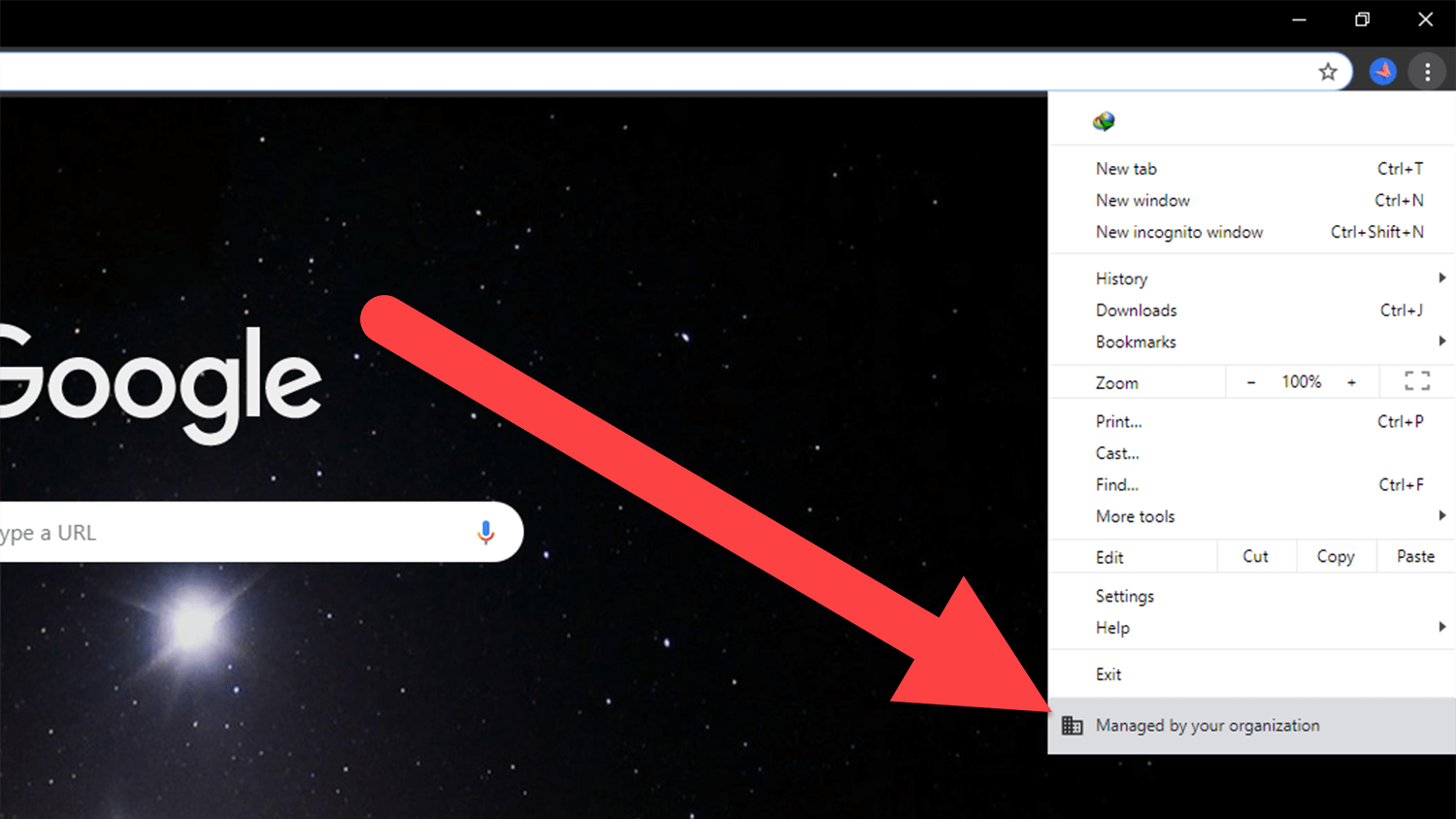Select New window menu entry
1456x819 pixels.
tap(1251, 200)
